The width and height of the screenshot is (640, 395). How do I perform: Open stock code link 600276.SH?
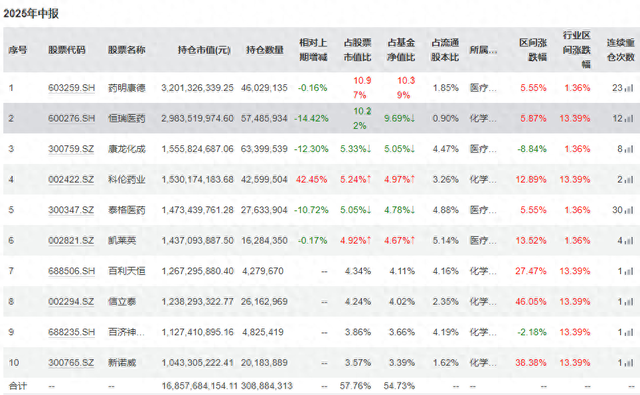pos(71,118)
